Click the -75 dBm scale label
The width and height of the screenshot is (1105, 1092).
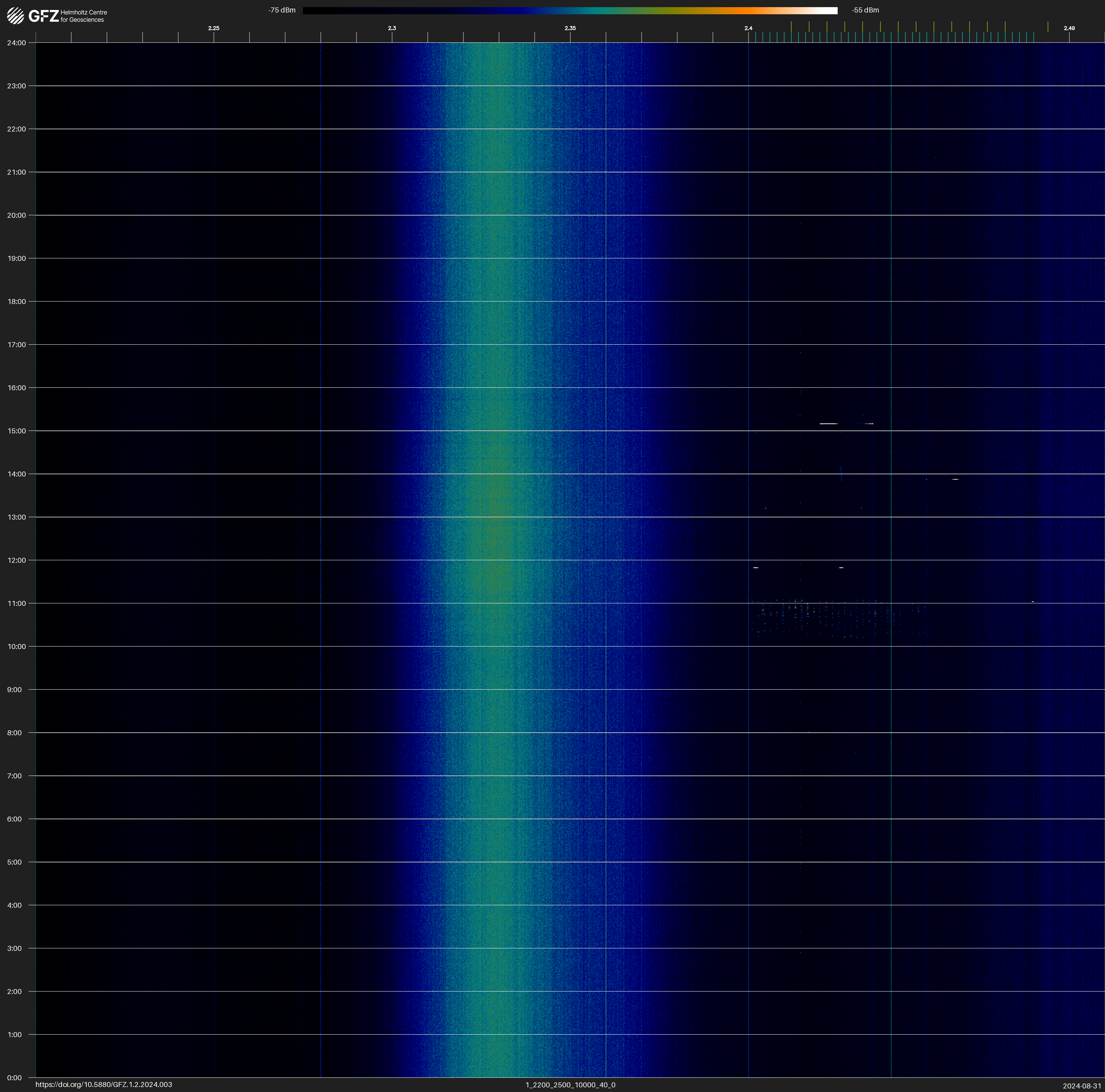tap(282, 10)
